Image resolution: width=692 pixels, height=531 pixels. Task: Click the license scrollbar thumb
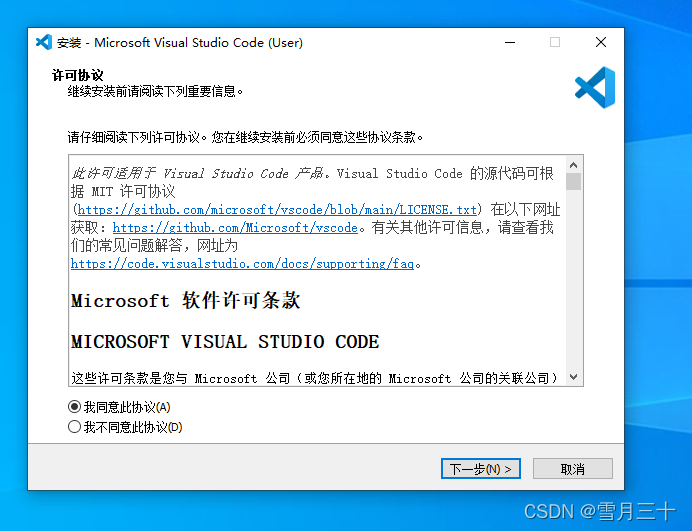point(573,181)
